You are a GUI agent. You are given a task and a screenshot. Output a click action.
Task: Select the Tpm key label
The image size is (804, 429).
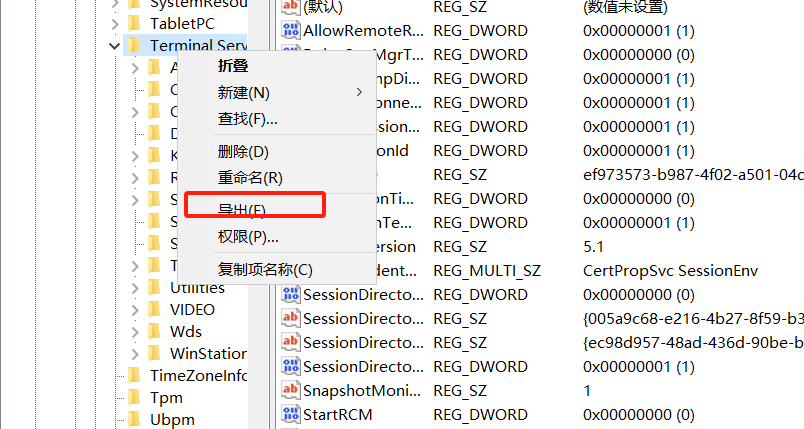tap(166, 398)
